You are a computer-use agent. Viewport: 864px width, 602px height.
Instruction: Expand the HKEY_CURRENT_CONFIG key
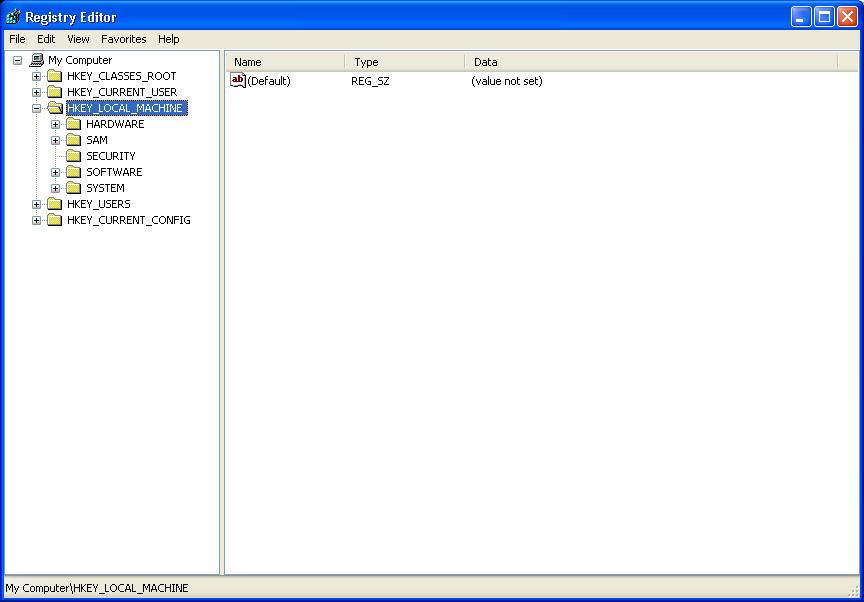[36, 220]
